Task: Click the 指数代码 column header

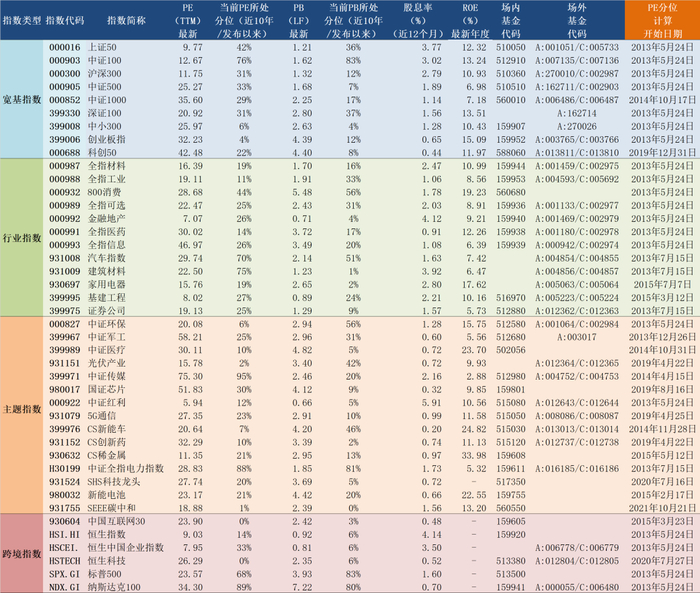Action: click(x=65, y=21)
